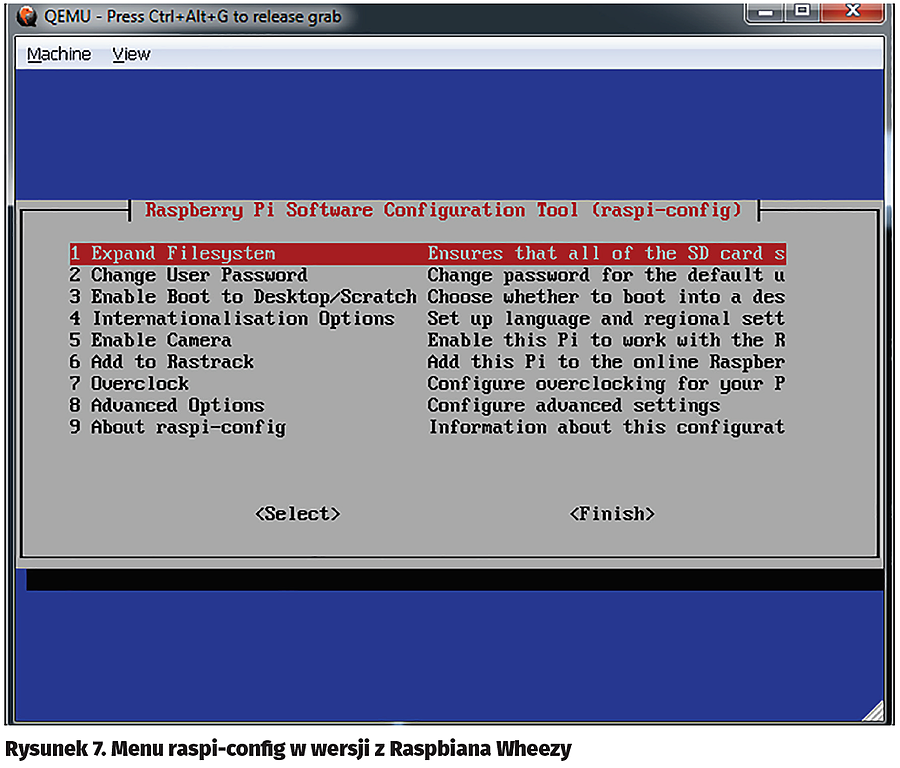Open the Machine menu
The image size is (900, 768).
coord(59,54)
